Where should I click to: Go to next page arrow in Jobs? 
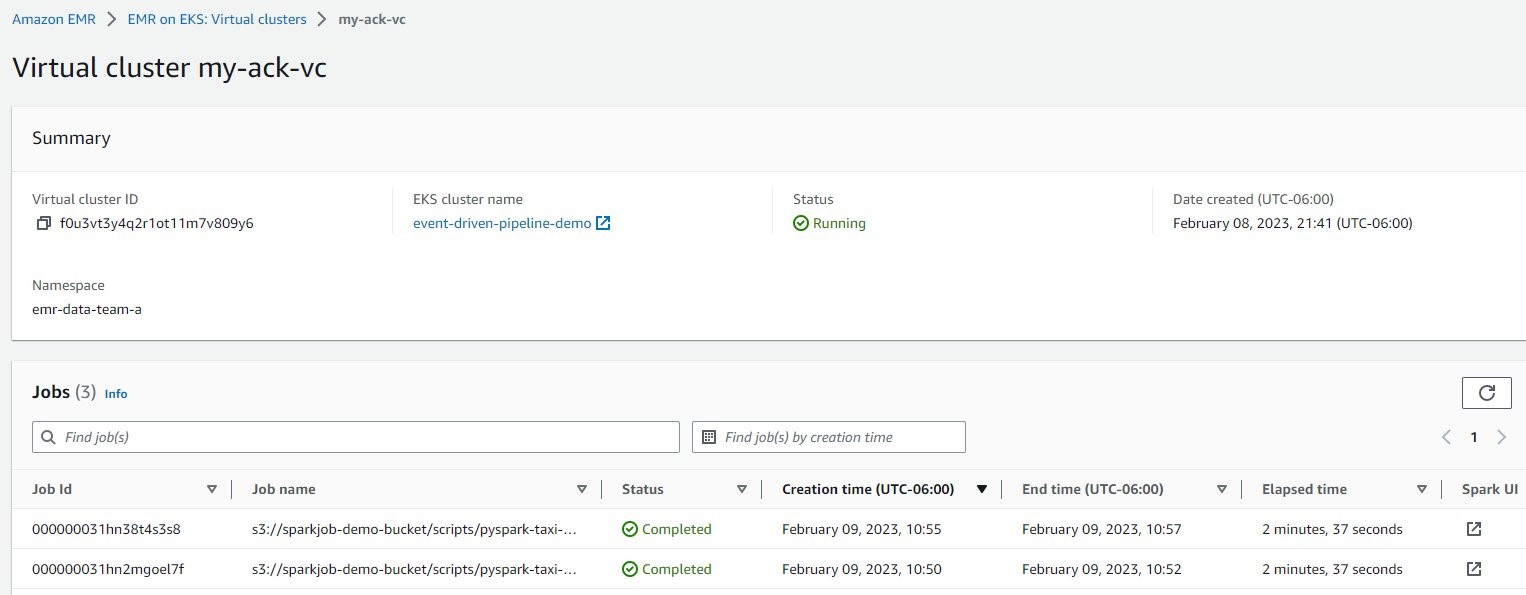tap(1501, 437)
